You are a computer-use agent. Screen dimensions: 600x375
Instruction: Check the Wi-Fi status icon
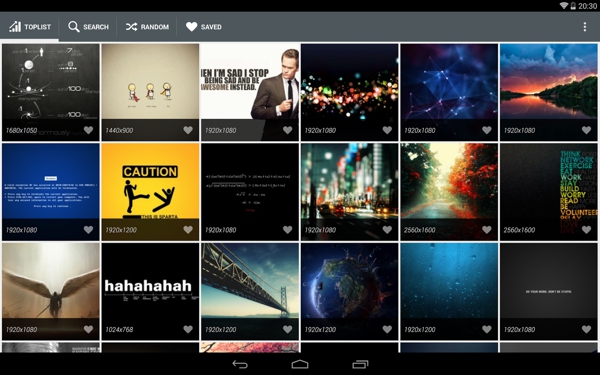click(564, 5)
